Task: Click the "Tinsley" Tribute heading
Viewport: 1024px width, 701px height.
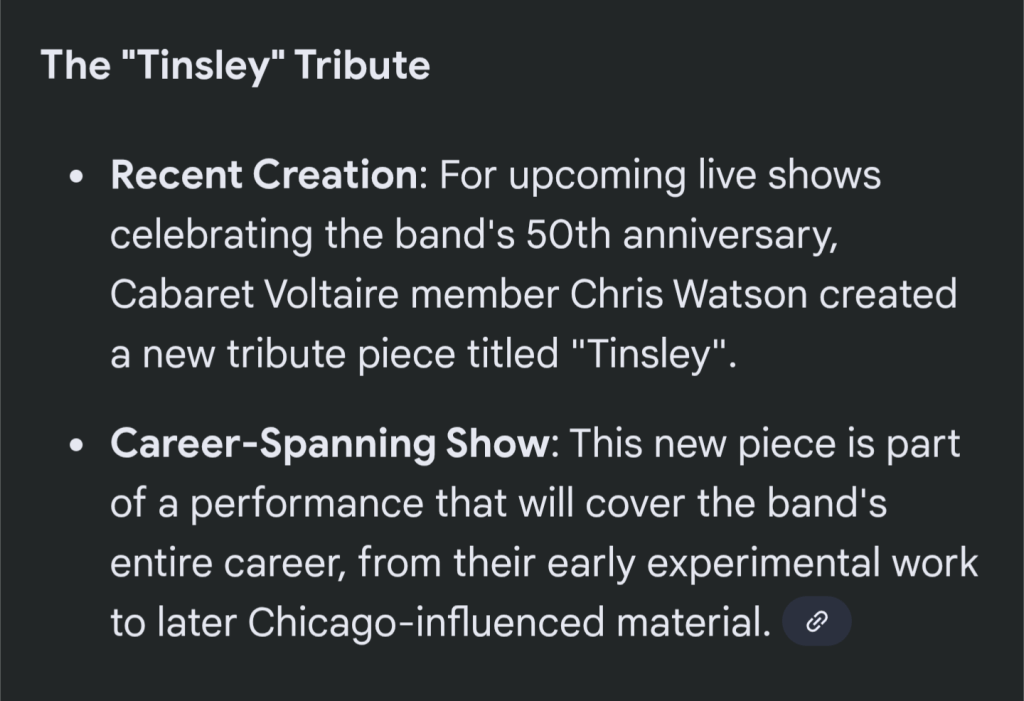Action: (x=236, y=66)
